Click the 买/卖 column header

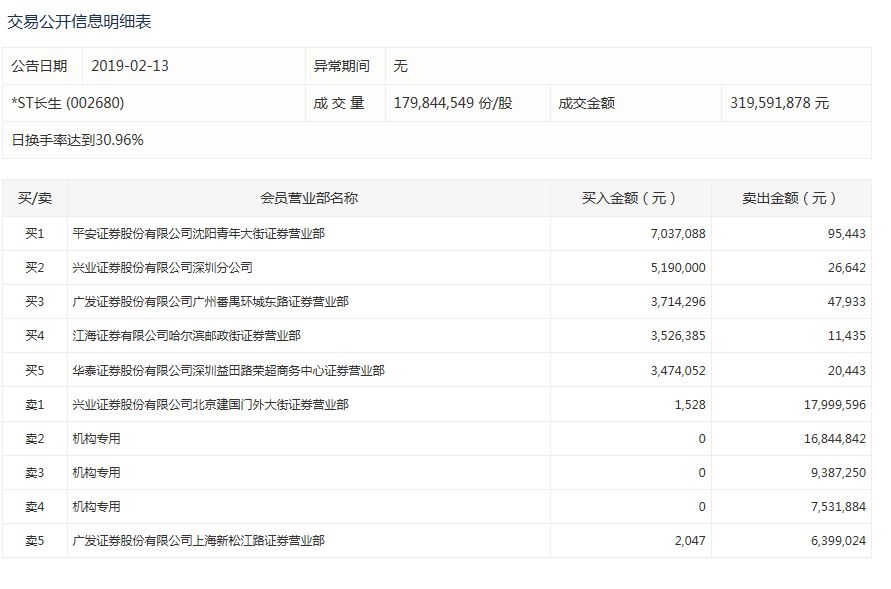coord(35,199)
